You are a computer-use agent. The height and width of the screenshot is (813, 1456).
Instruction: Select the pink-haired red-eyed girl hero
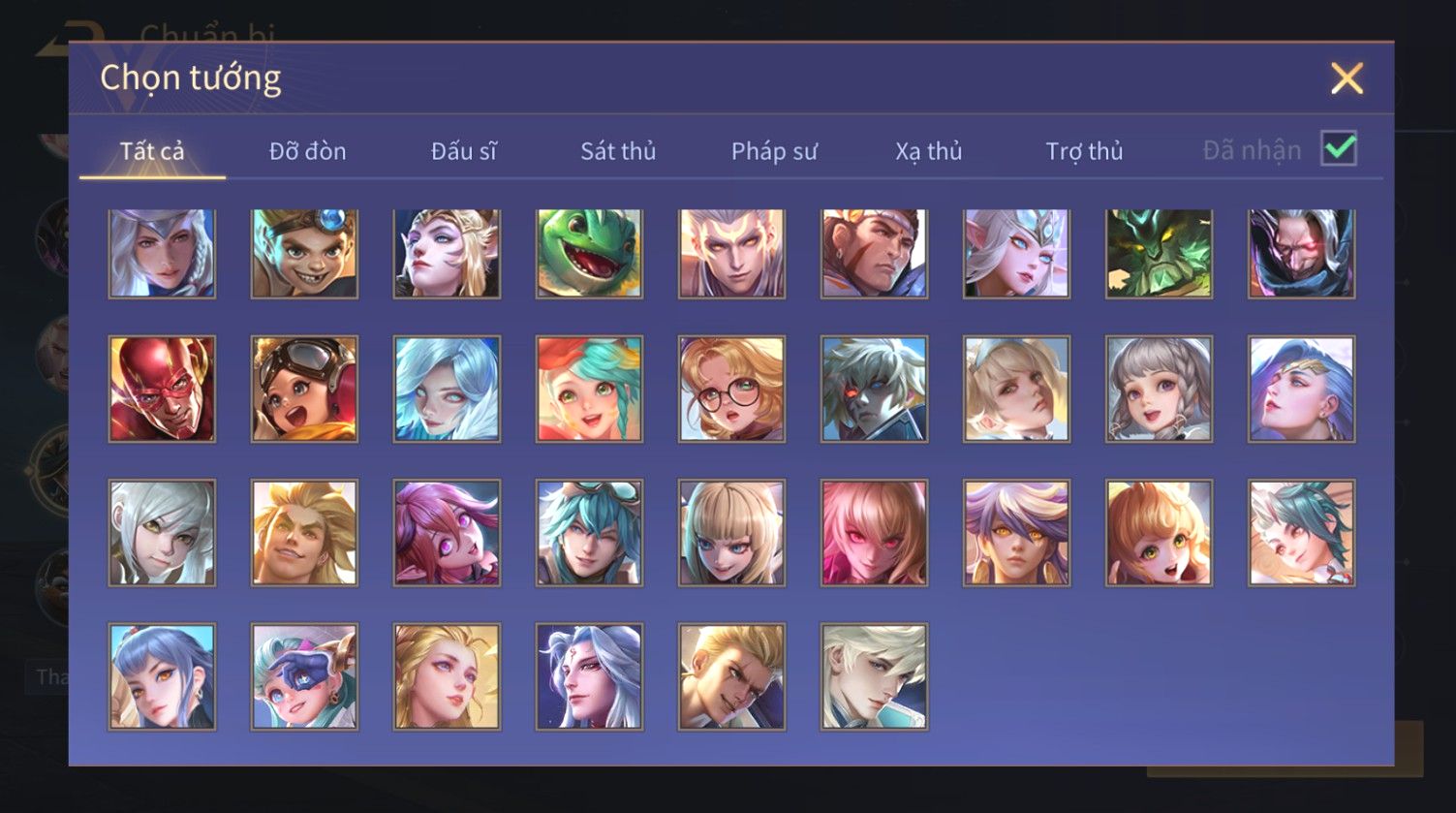point(874,532)
